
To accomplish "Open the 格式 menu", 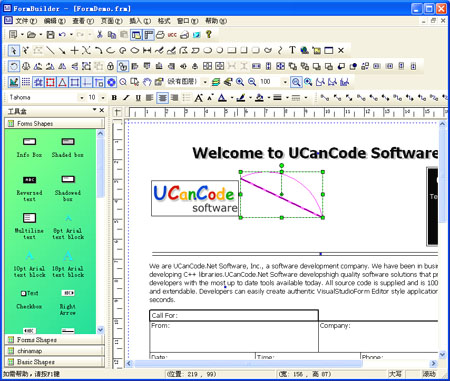I will tap(164, 21).
